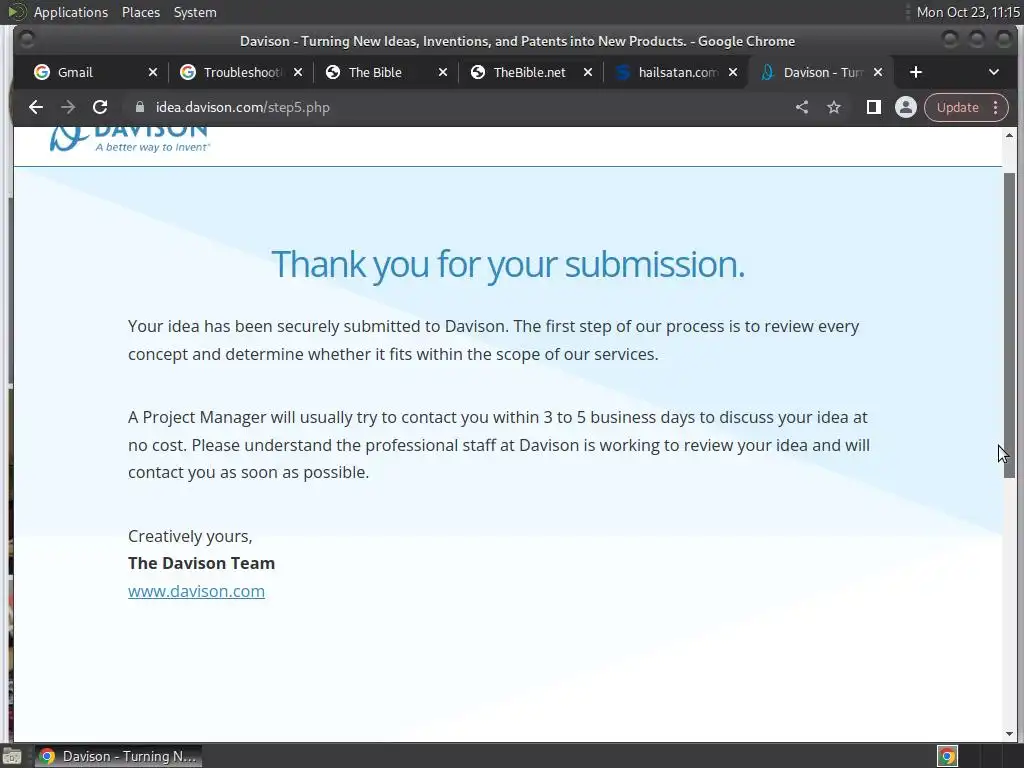
Task: Switch to the TheBible.net tab
Action: tap(529, 72)
